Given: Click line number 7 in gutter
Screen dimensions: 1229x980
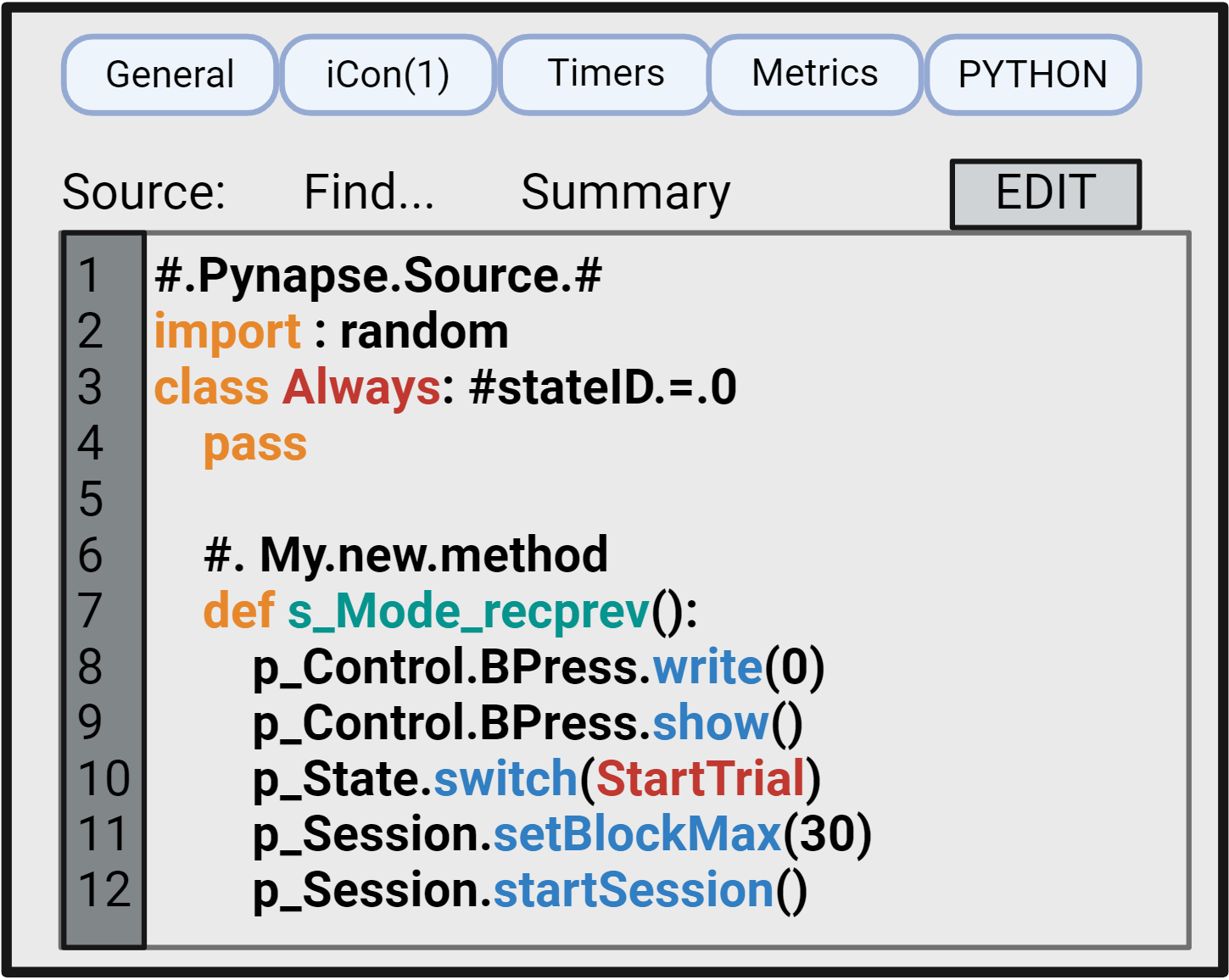Looking at the screenshot, I should point(90,610).
